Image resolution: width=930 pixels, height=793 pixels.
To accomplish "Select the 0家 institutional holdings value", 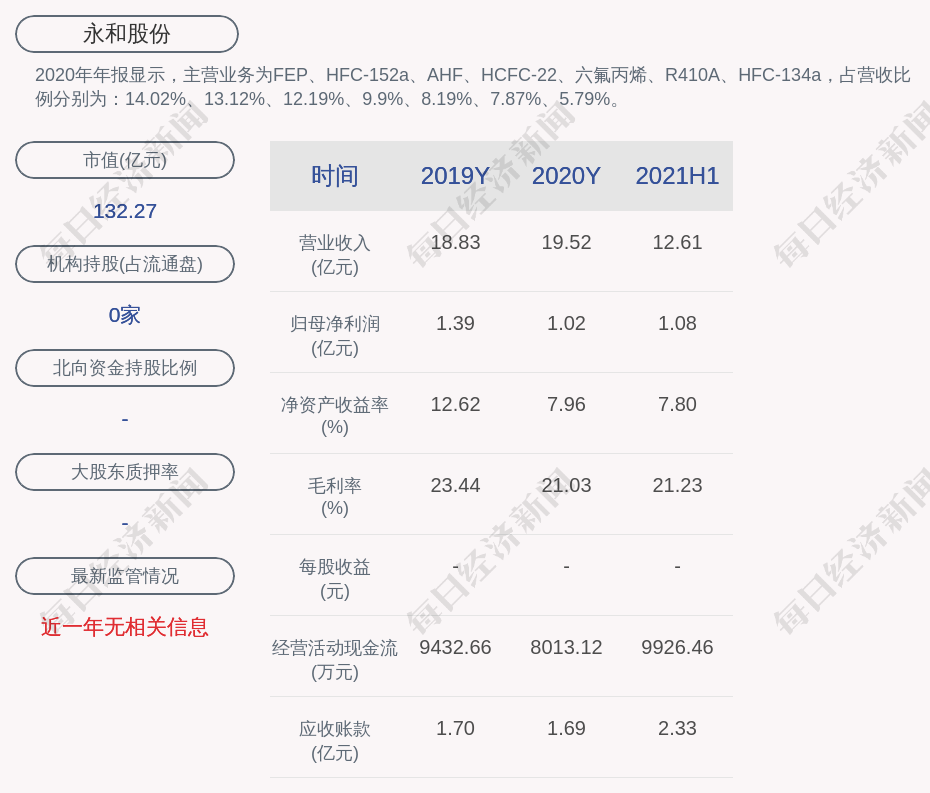I will [x=125, y=315].
